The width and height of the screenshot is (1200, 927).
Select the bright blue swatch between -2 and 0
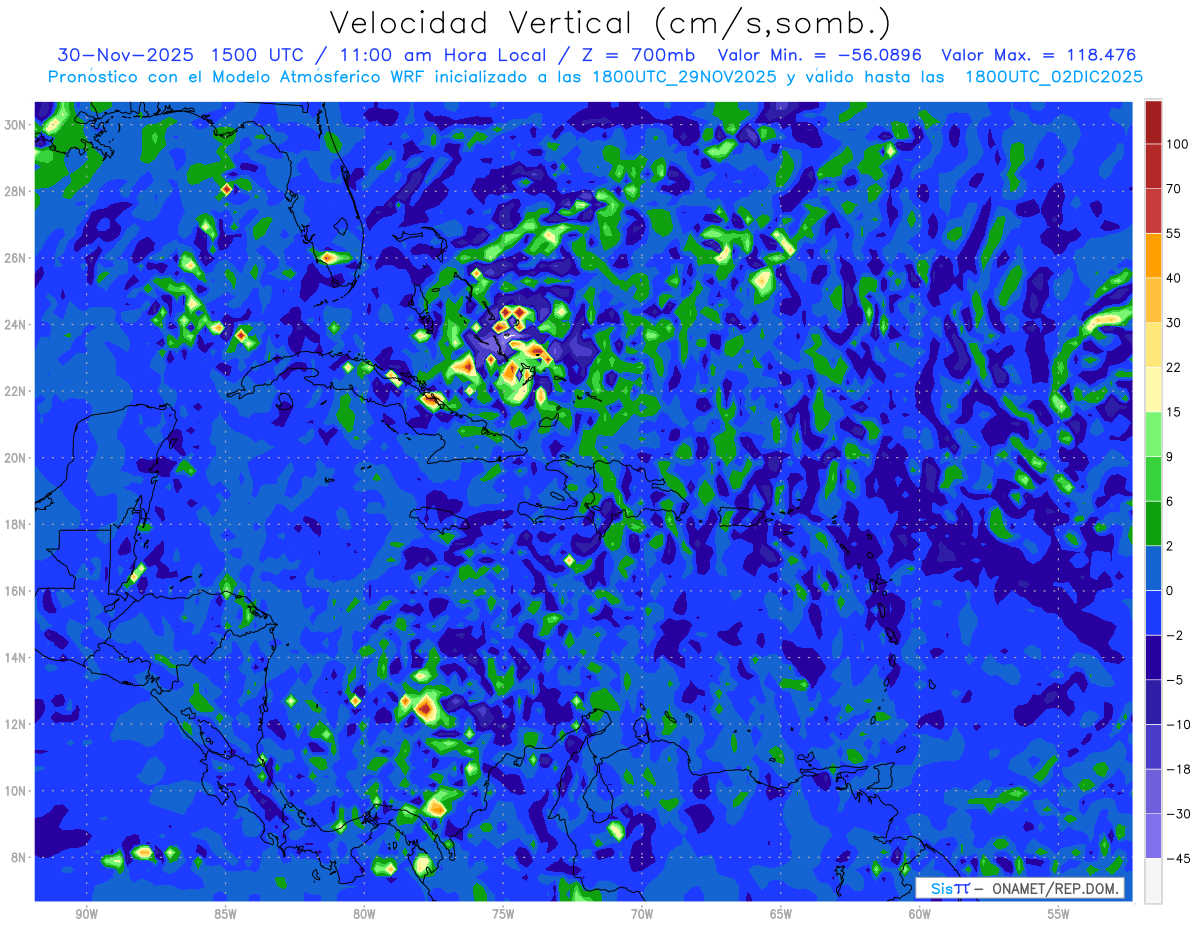1153,613
